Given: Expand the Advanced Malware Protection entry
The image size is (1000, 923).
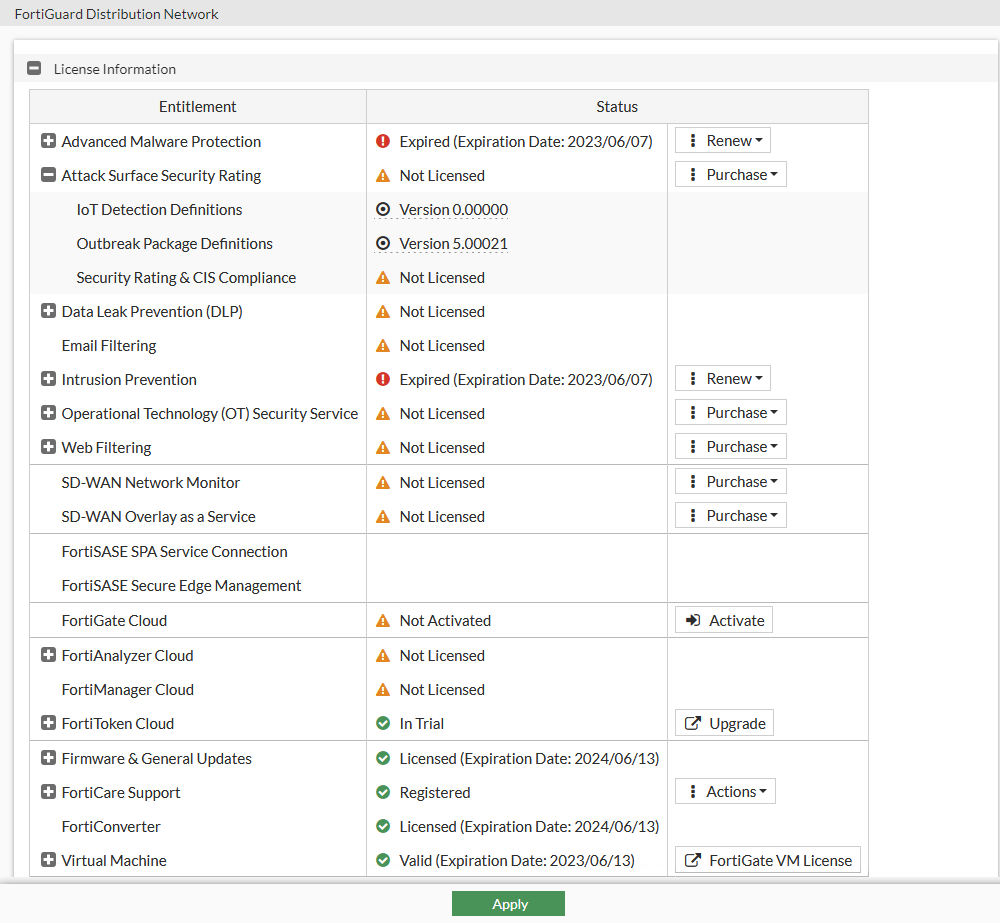Looking at the screenshot, I should click(48, 141).
